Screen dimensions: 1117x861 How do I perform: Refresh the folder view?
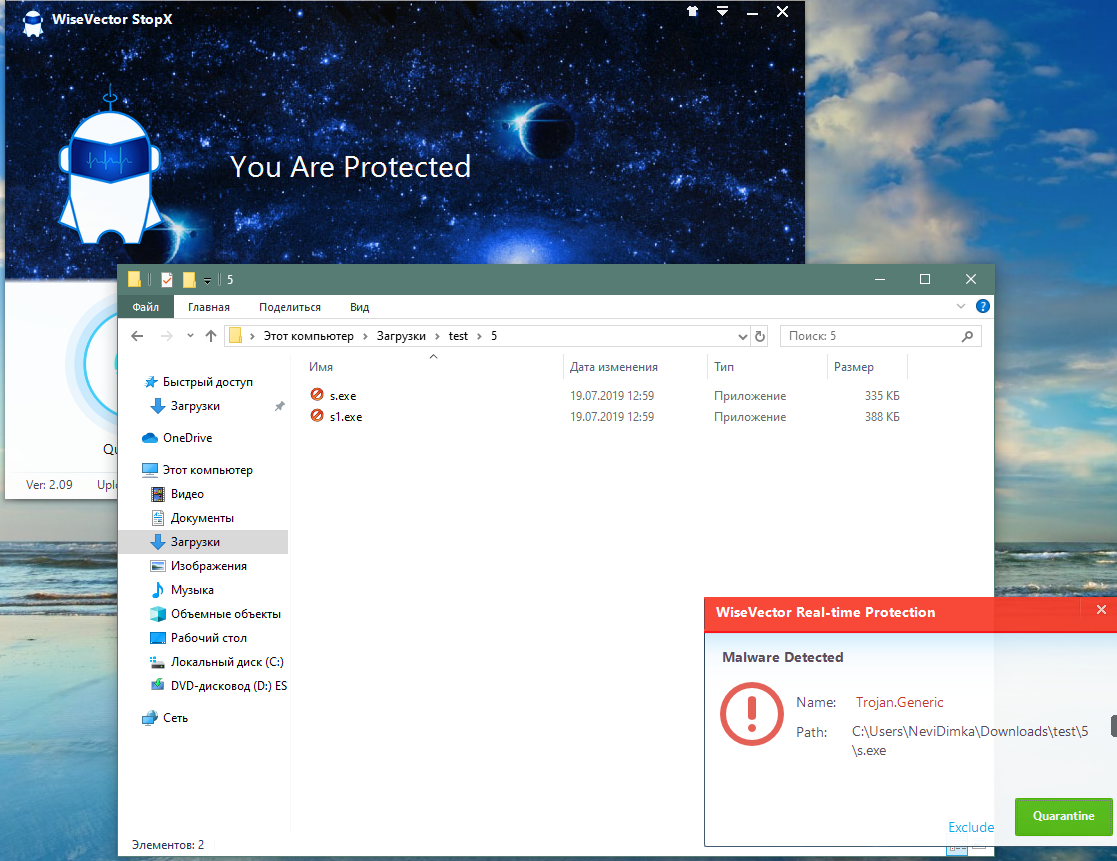point(760,336)
